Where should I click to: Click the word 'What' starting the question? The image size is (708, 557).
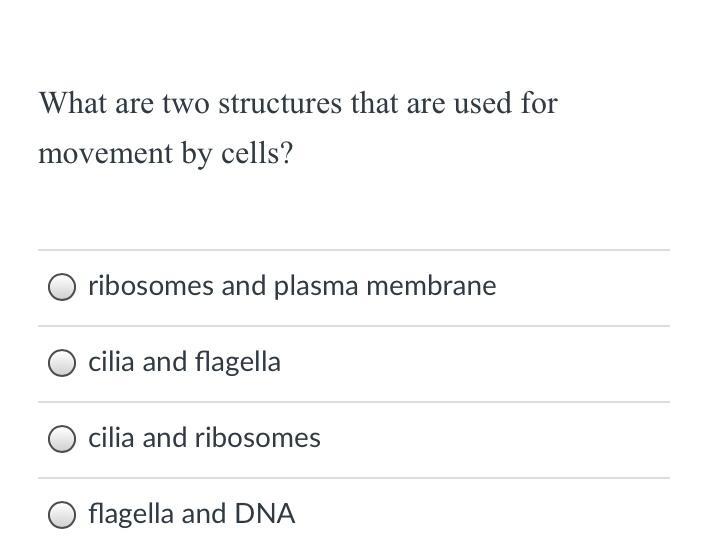(73, 103)
